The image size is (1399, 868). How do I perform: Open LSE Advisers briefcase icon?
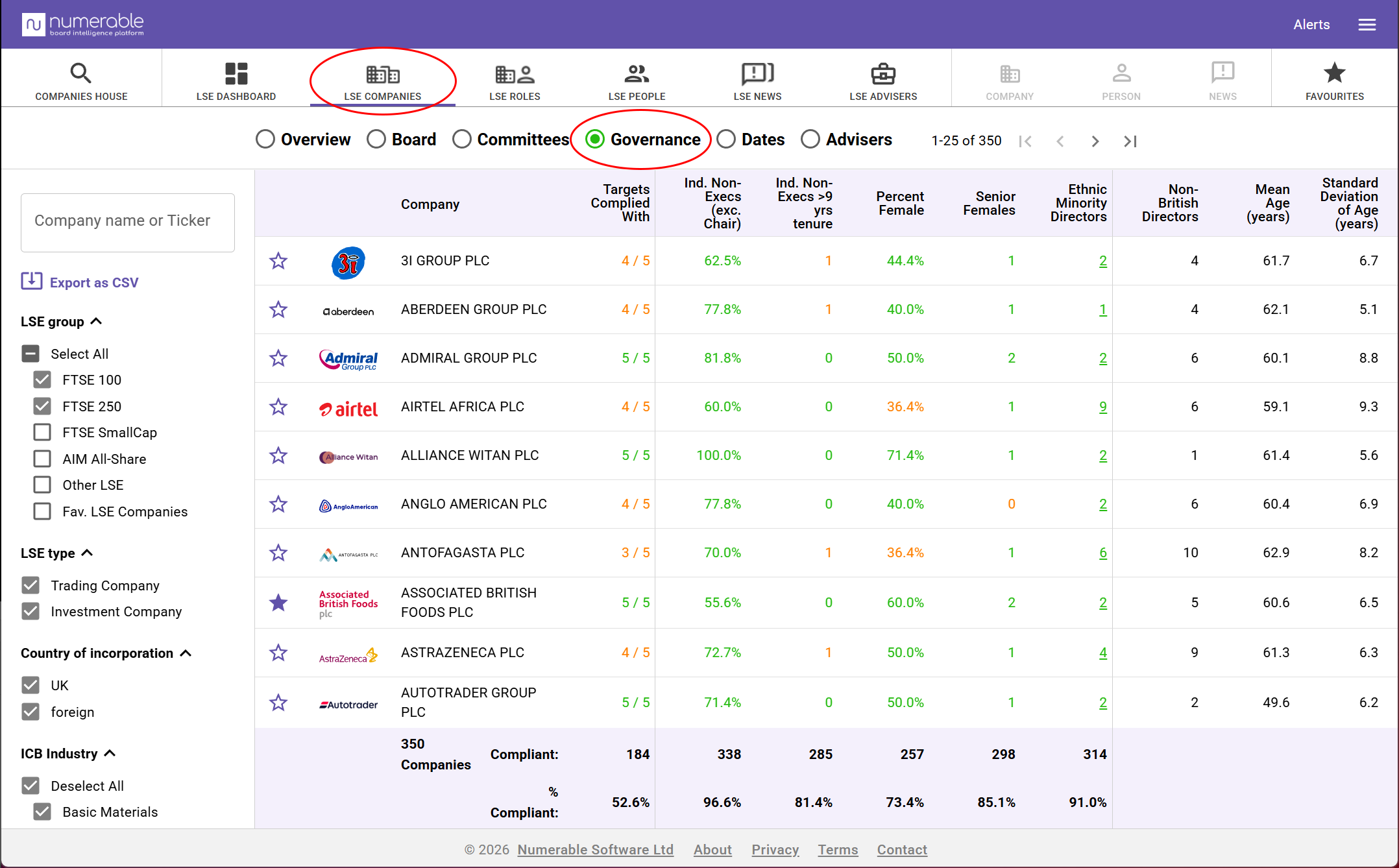883,73
